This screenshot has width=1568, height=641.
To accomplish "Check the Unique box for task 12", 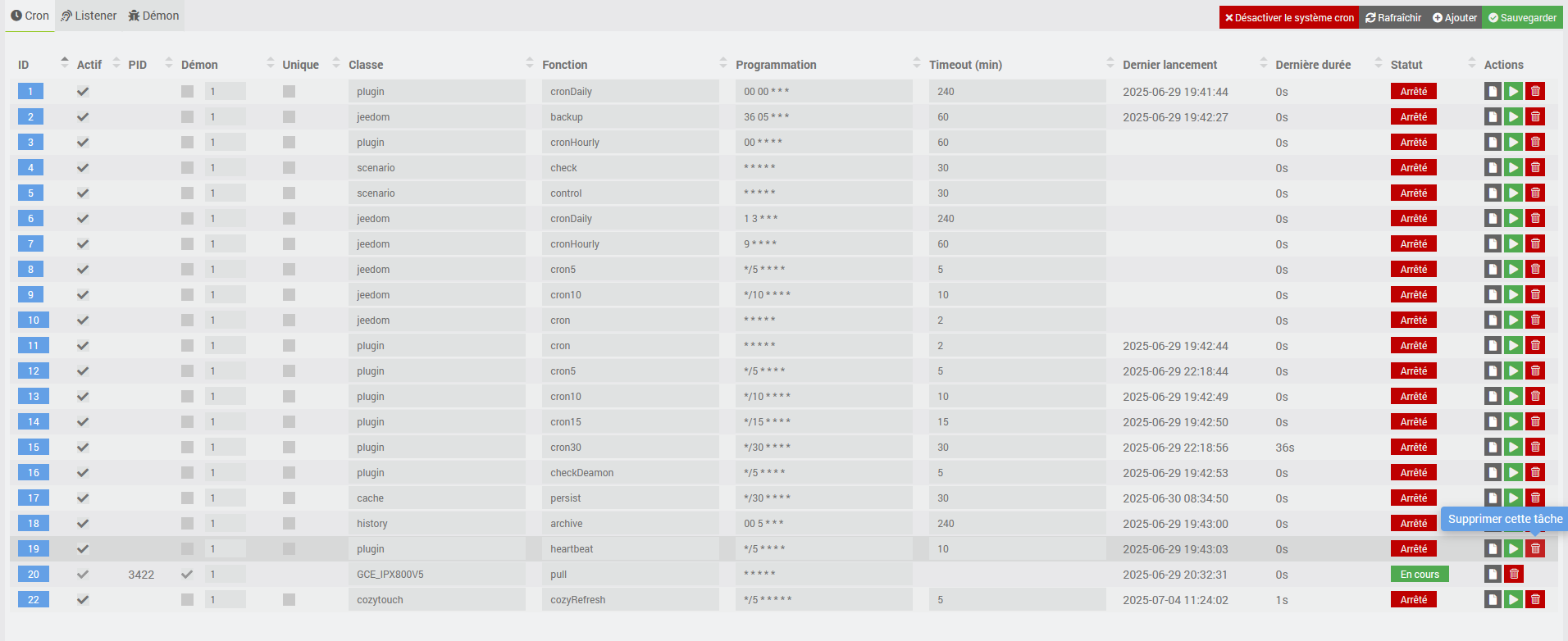I will click(x=289, y=371).
